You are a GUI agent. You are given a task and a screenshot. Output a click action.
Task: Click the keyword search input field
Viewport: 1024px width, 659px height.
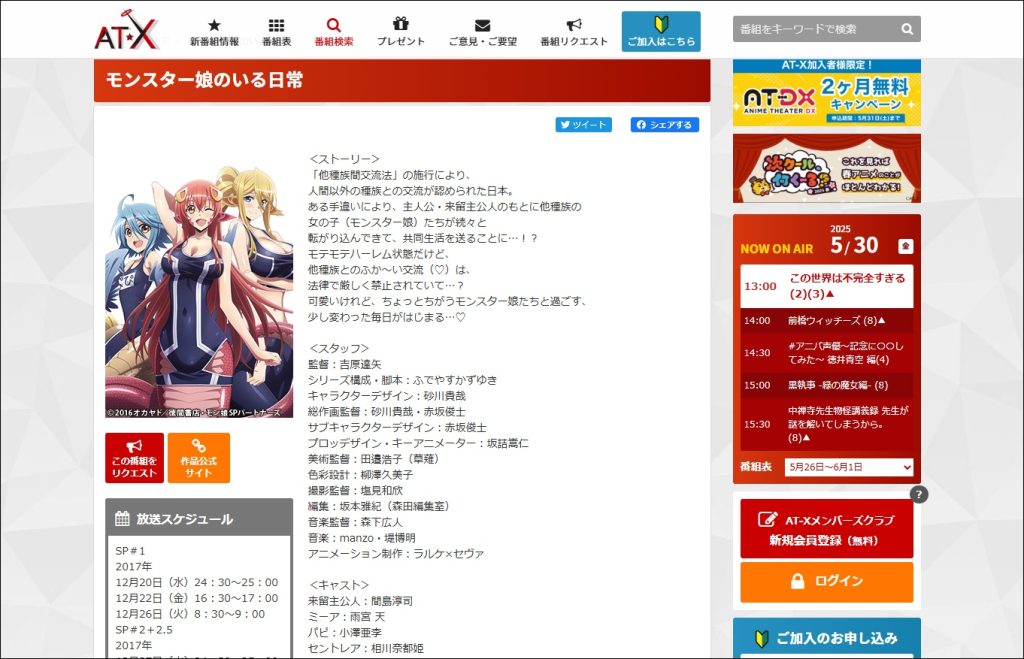[810, 29]
